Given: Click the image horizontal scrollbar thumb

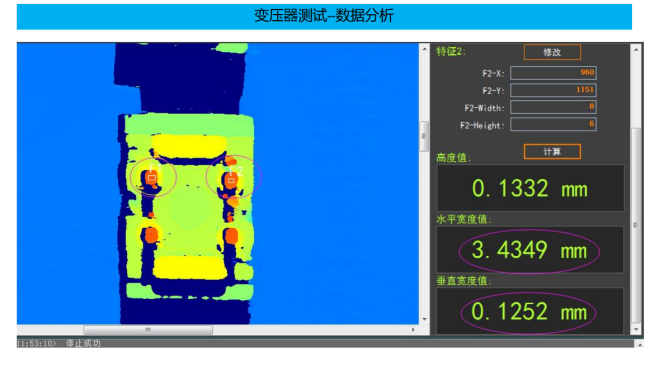Looking at the screenshot, I should (148, 330).
